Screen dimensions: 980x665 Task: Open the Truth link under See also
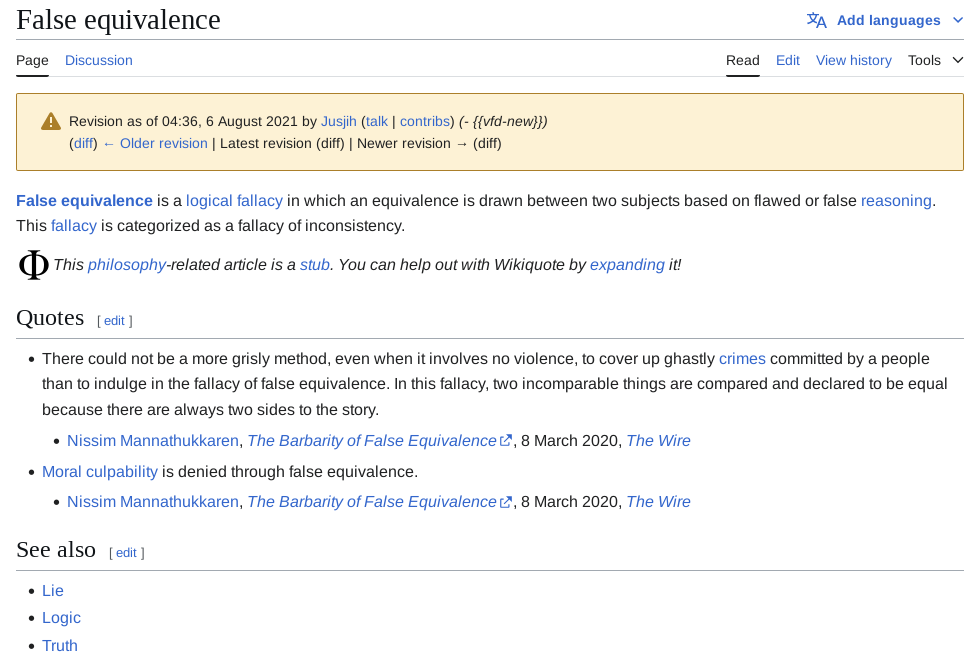click(60, 646)
